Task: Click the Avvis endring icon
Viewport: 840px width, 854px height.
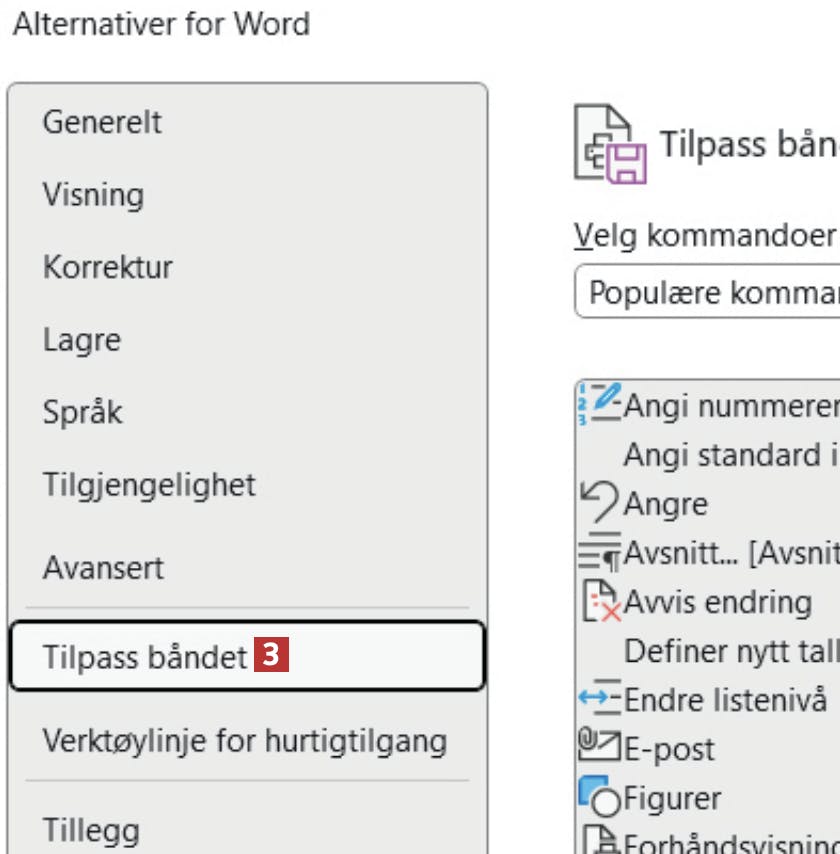Action: point(601,601)
